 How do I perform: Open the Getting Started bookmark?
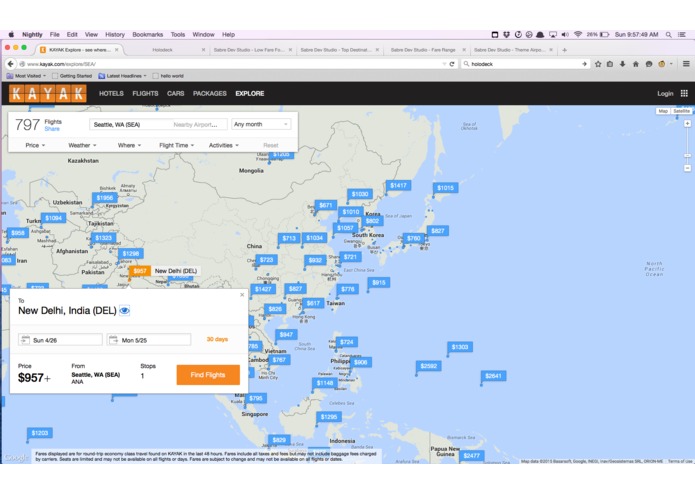click(72, 76)
